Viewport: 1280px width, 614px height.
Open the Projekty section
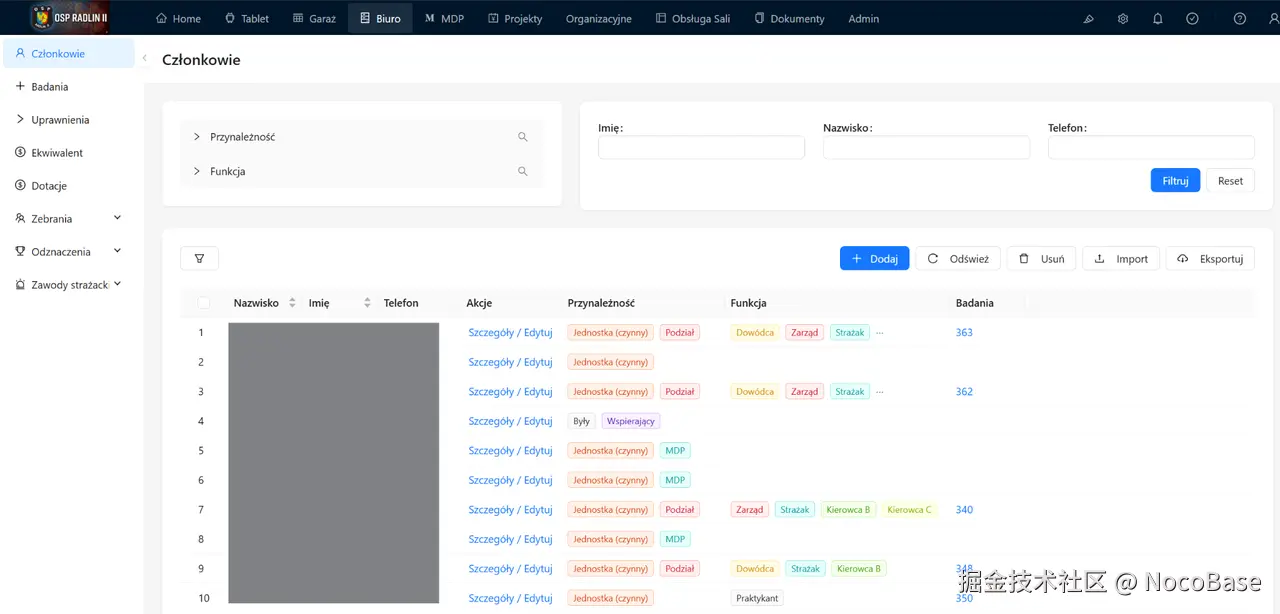515,18
